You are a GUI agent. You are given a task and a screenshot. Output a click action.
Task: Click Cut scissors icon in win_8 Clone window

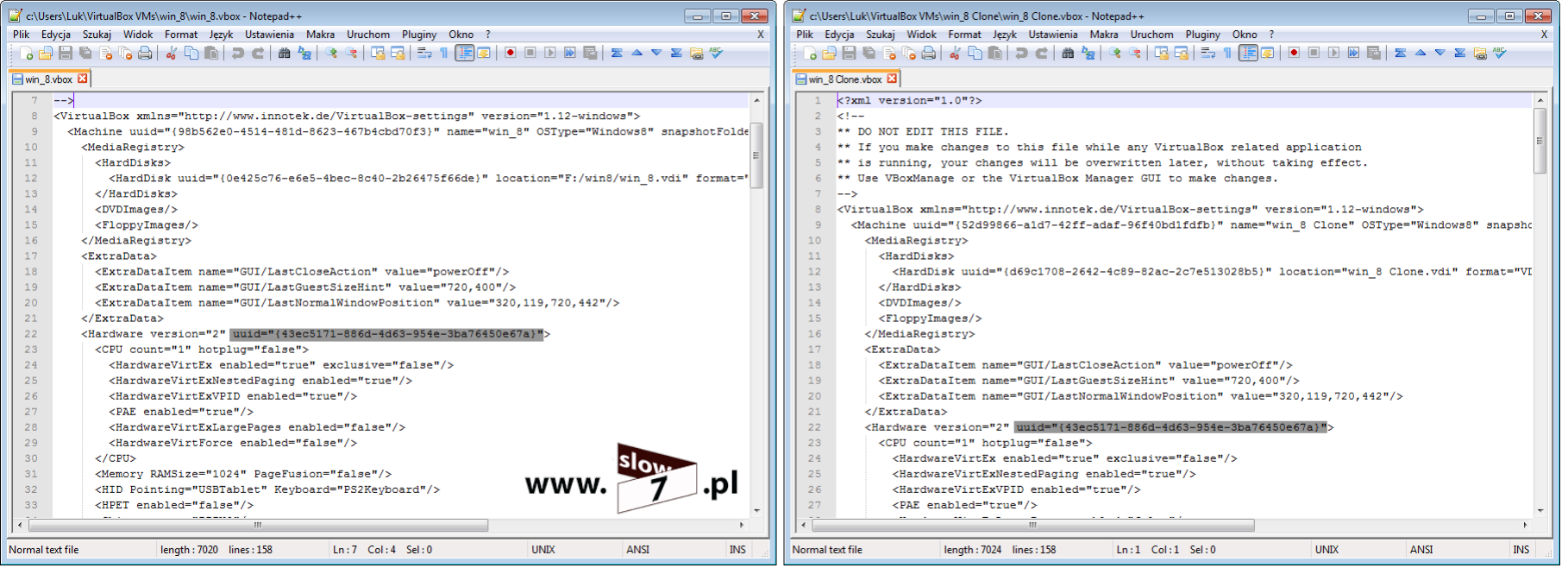(x=956, y=54)
